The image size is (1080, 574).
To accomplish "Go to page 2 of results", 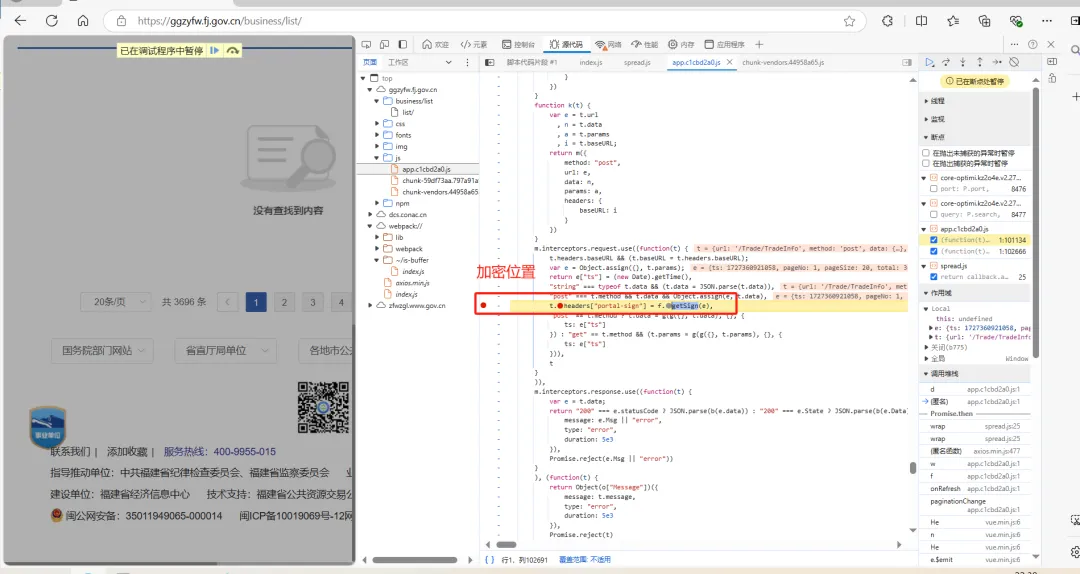I will click(284, 302).
